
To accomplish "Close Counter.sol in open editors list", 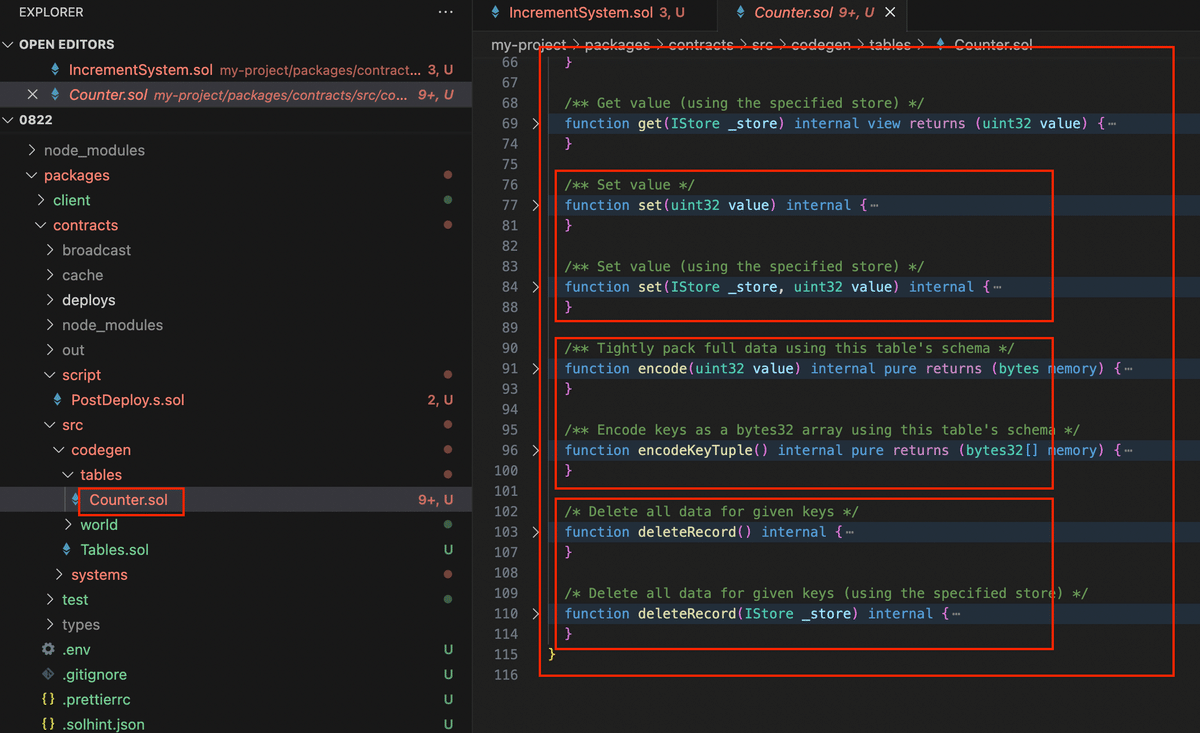I will click(32, 95).
